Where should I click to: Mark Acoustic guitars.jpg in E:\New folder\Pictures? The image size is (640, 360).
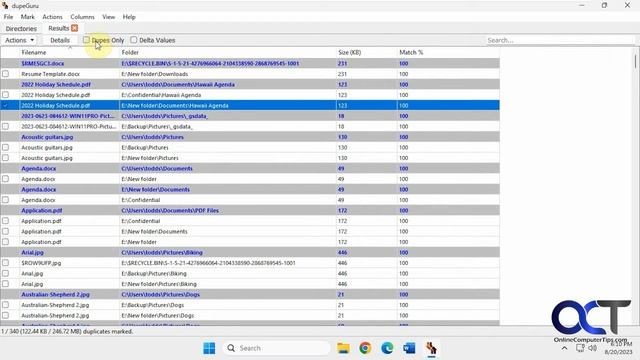(5, 158)
